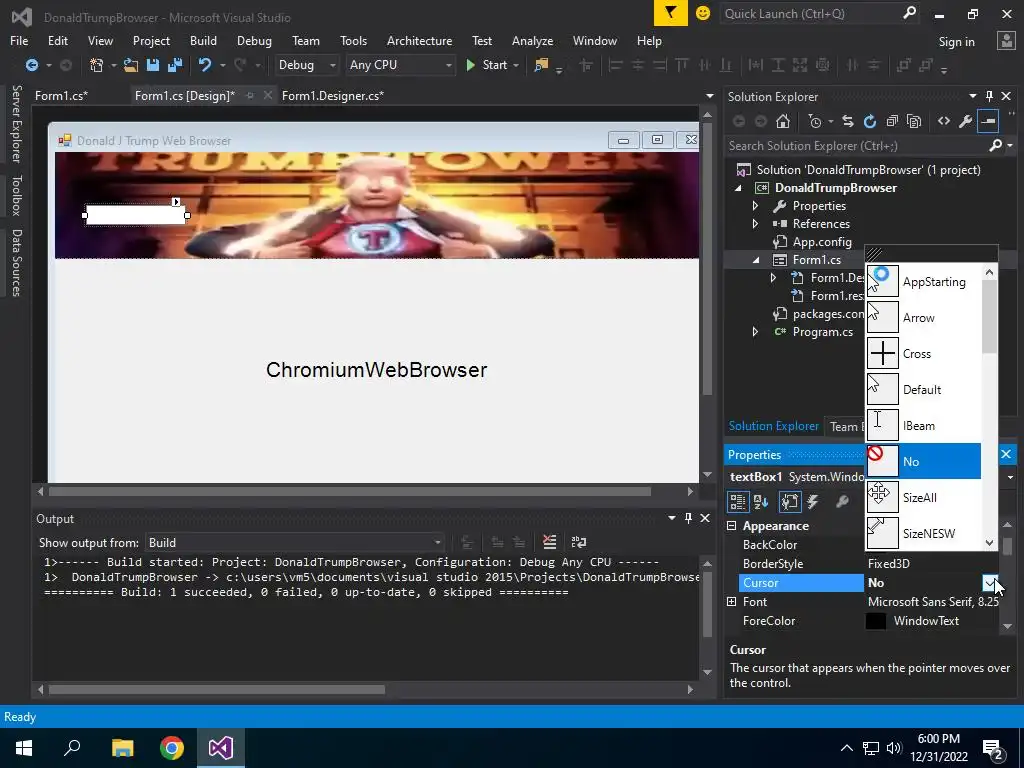
Task: Click the Save All toolbar icon
Action: coord(175,65)
